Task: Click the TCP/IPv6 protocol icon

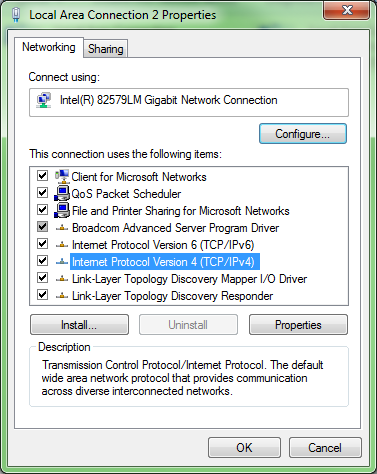Action: click(x=62, y=245)
